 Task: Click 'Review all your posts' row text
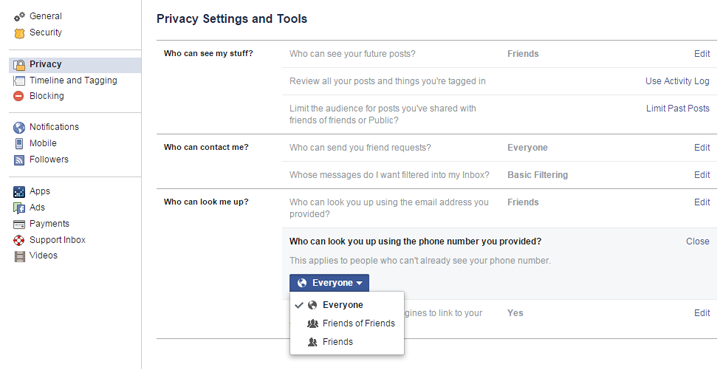click(388, 81)
